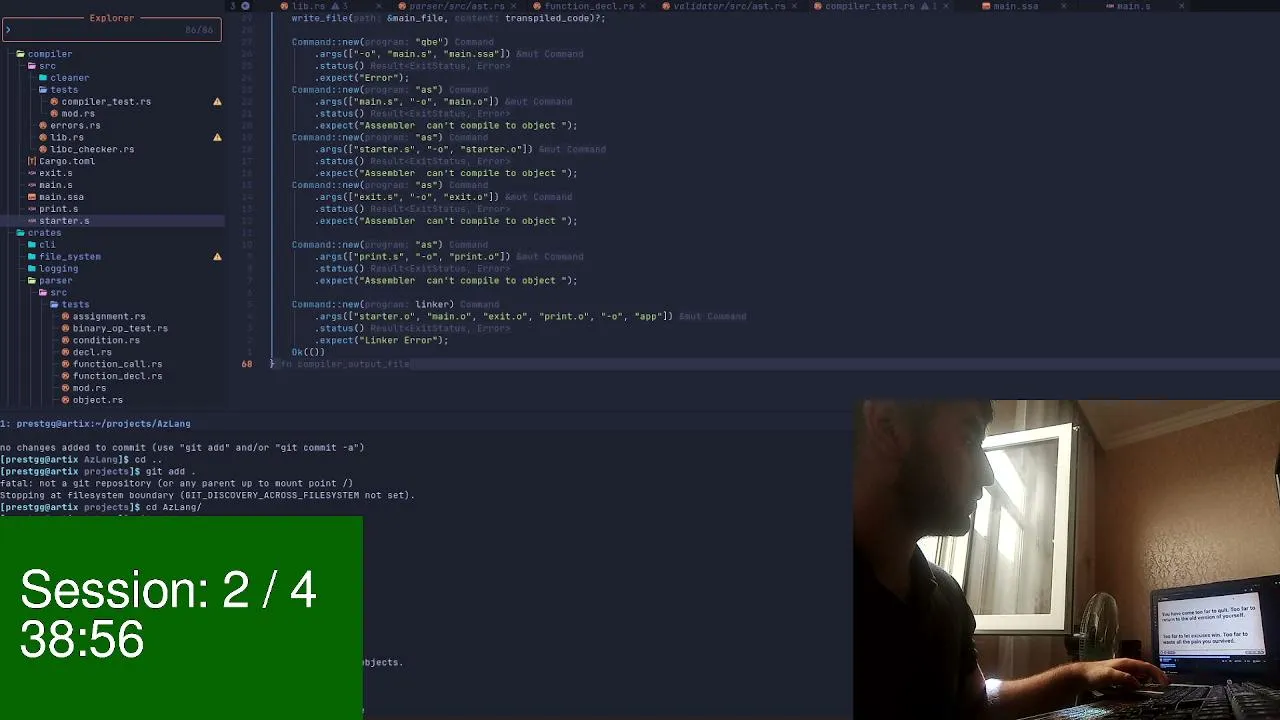Click the Ok(()) line in the editor
The width and height of the screenshot is (1280, 720).
(x=308, y=352)
